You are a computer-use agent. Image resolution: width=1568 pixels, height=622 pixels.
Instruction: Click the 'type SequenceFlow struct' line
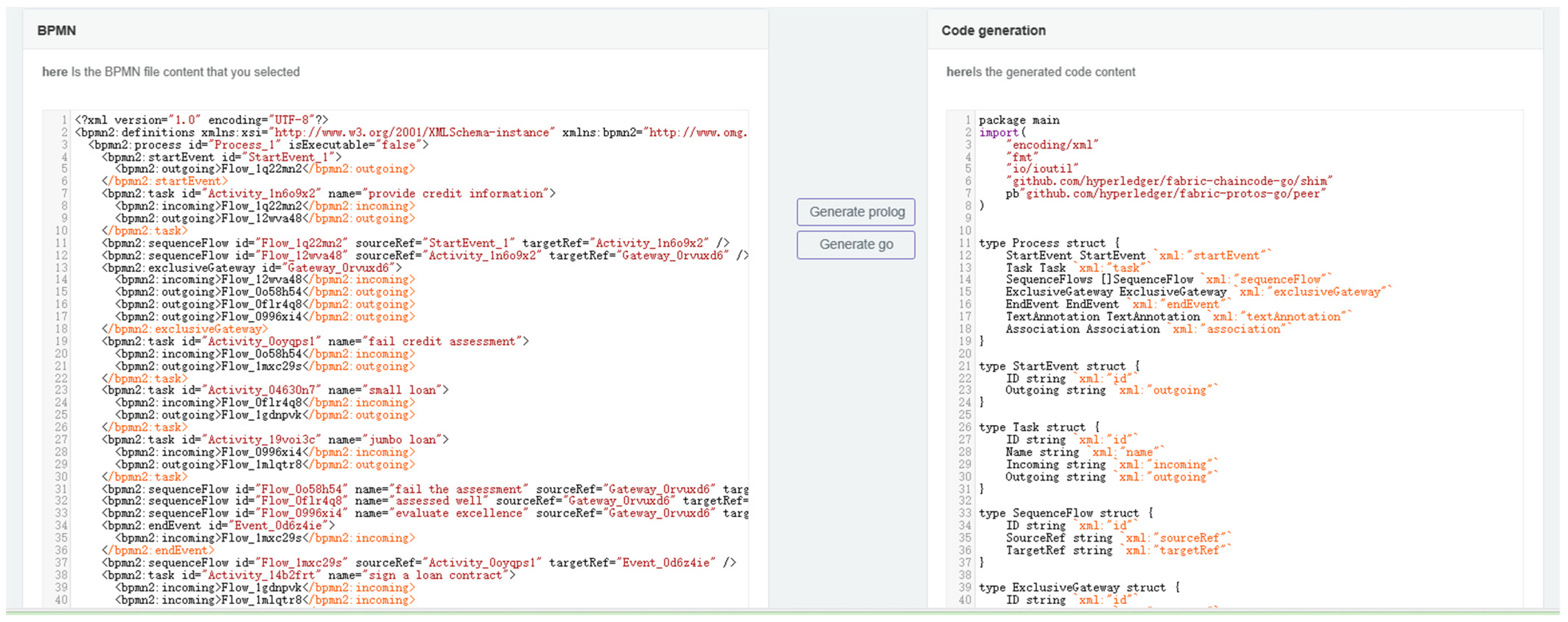click(1065, 513)
